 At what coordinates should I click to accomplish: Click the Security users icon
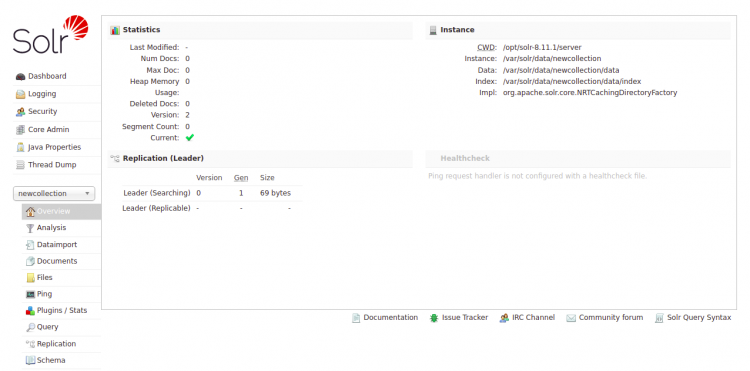pyautogui.click(x=20, y=112)
